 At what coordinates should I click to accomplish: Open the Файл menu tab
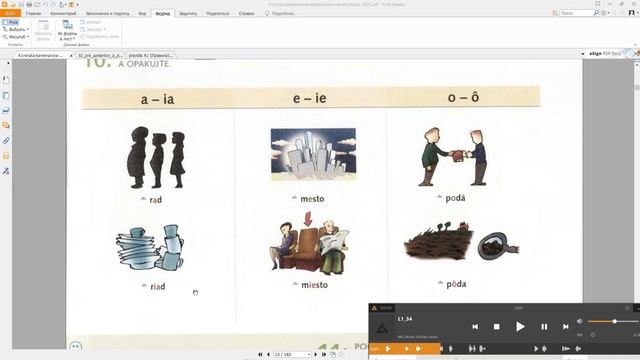[10, 13]
